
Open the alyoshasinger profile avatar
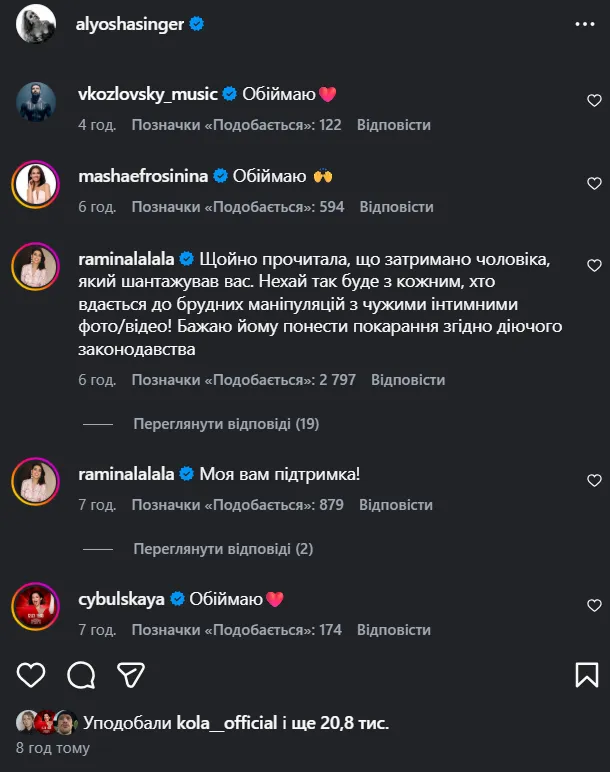[x=36, y=24]
